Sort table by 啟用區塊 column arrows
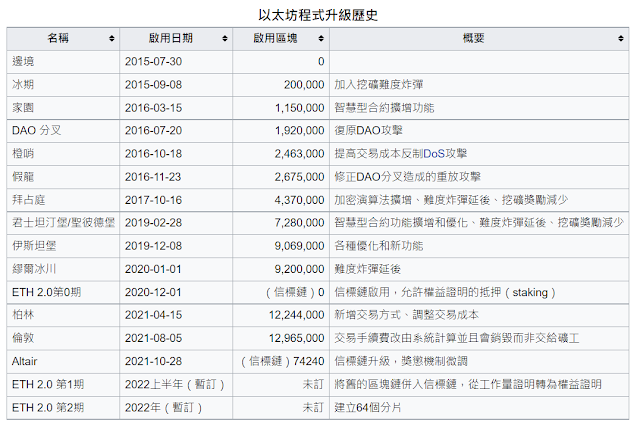Screen dimensions: 640x433 321,39
